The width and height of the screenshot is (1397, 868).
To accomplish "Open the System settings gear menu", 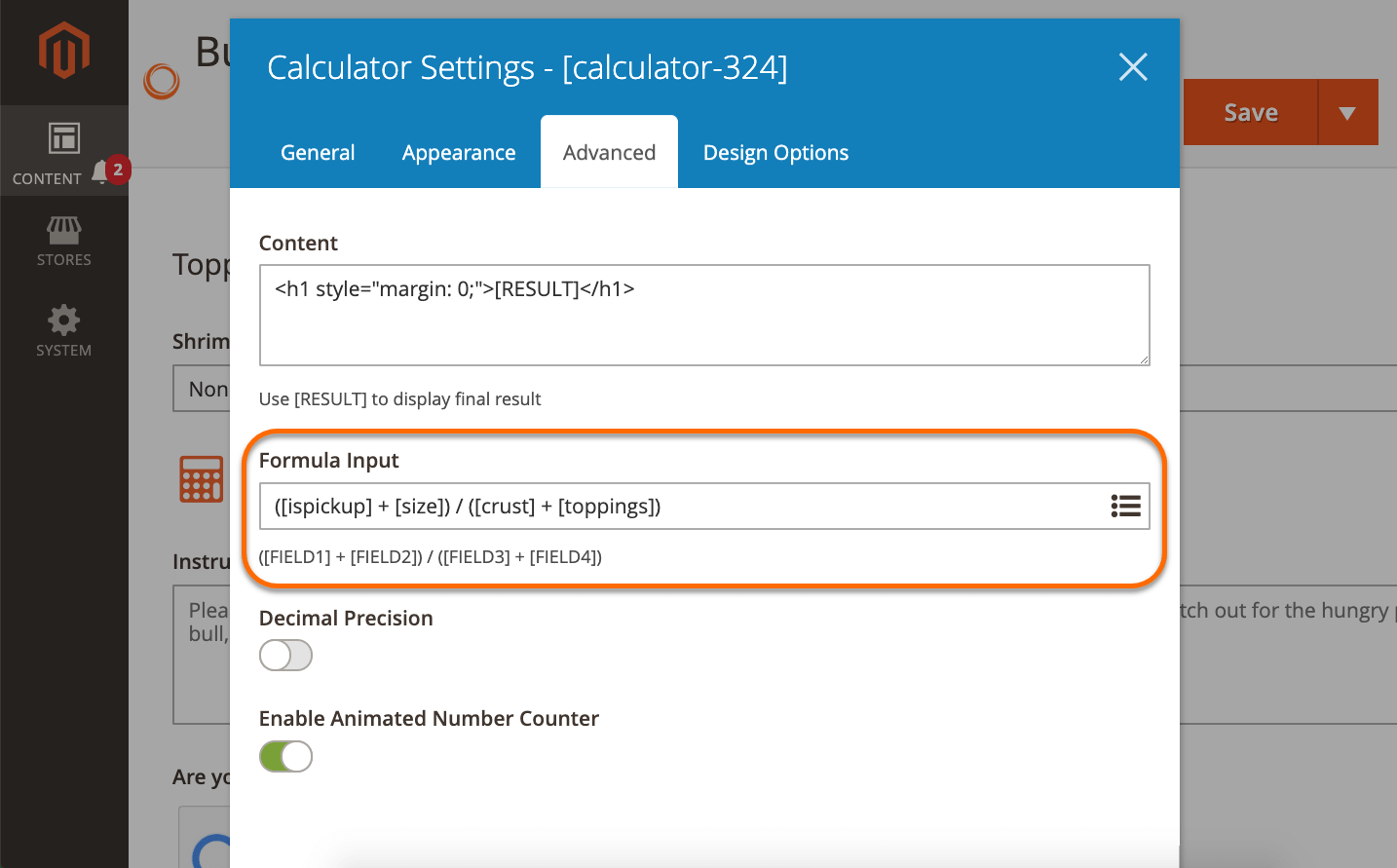I will pos(64,331).
